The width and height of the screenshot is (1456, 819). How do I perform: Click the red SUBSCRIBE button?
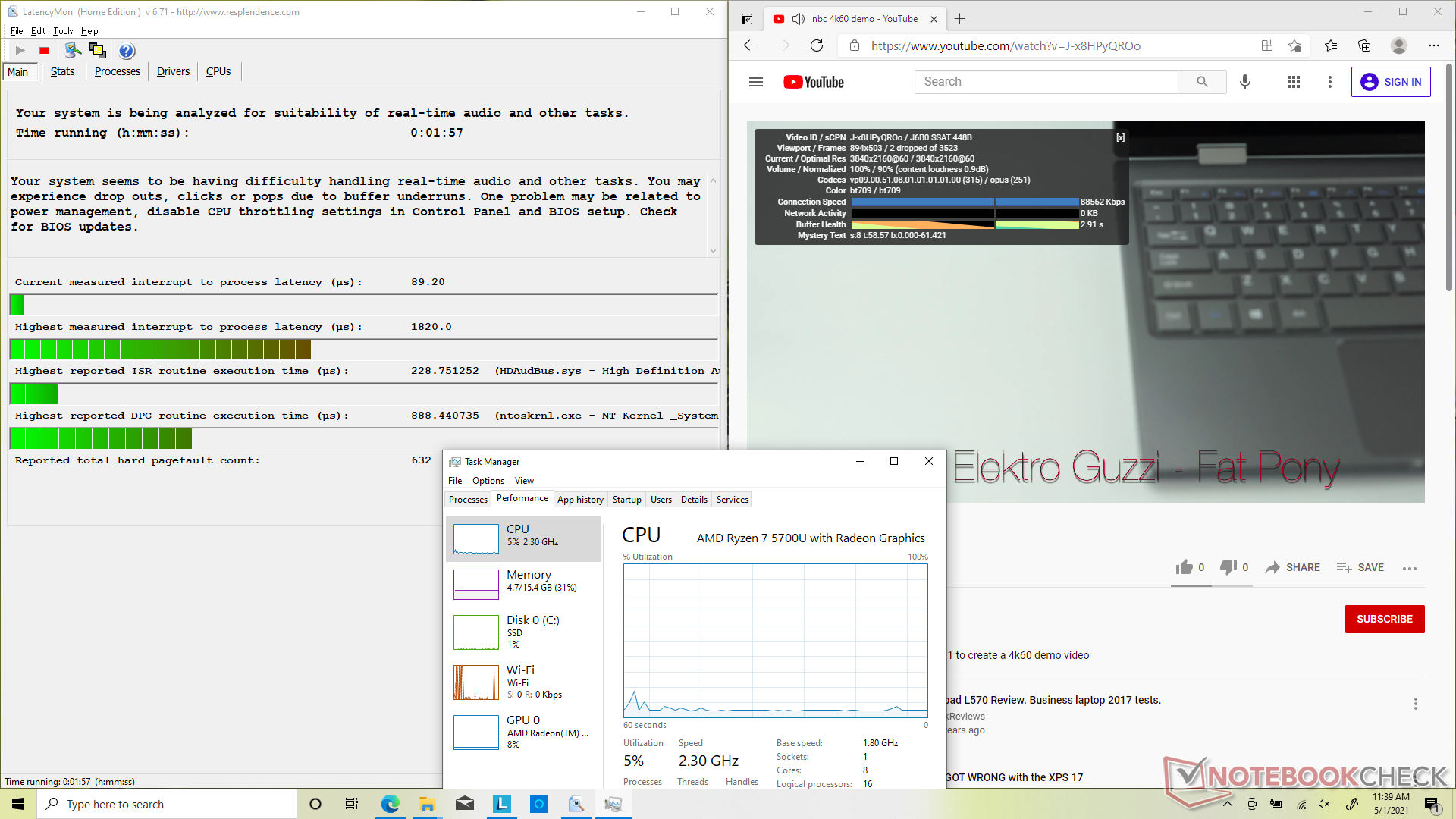tap(1384, 619)
